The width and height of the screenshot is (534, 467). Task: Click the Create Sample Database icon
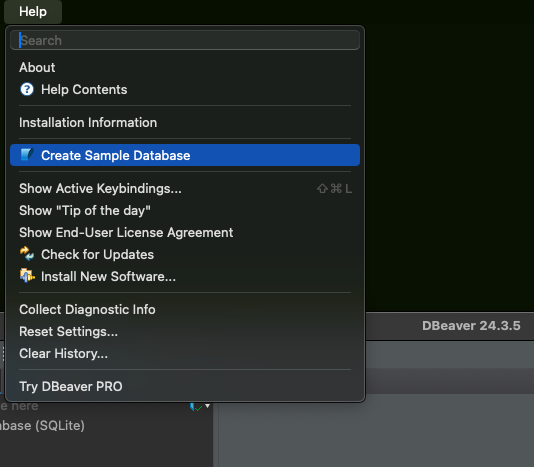click(x=27, y=155)
